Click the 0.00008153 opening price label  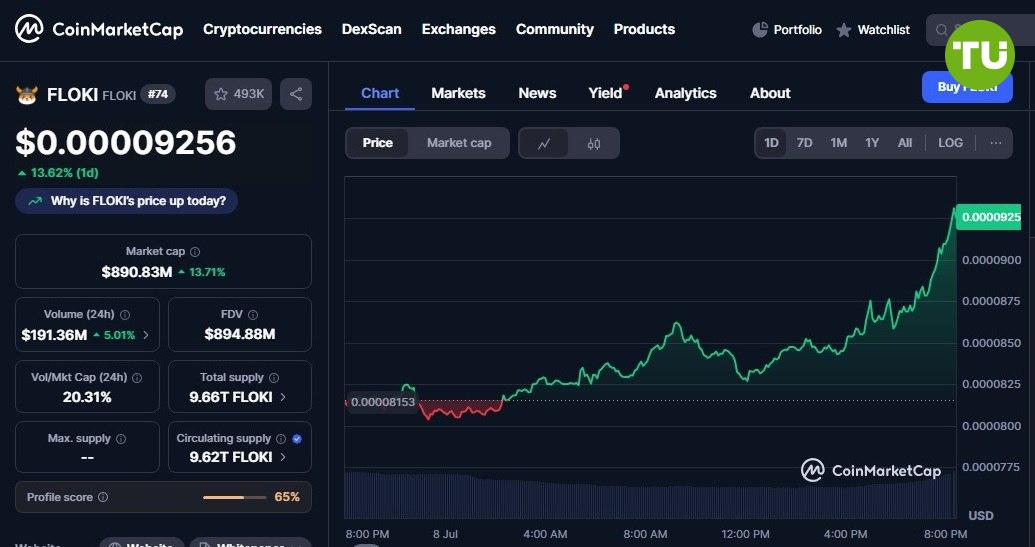pos(383,402)
